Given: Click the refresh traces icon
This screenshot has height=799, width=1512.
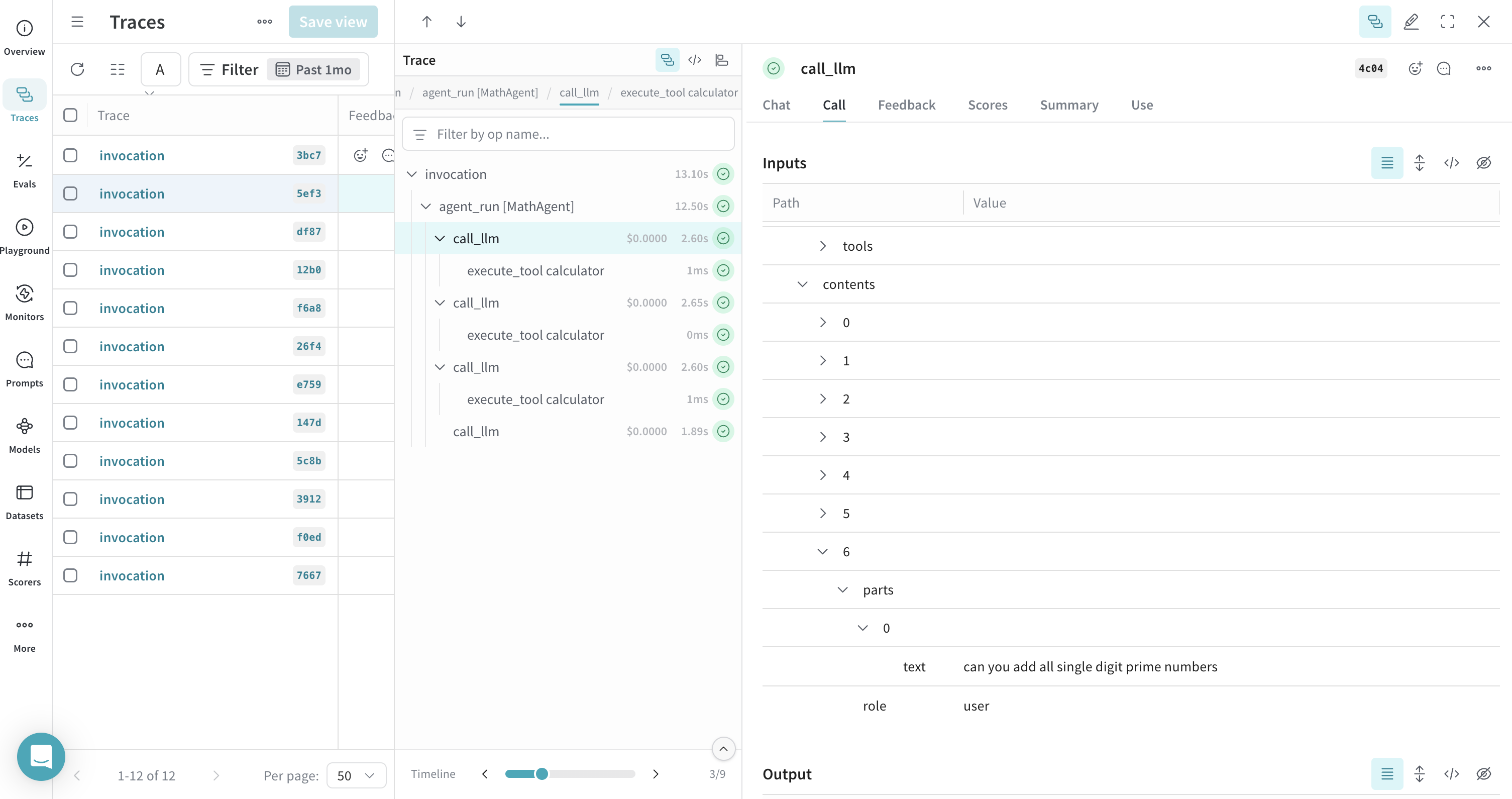Looking at the screenshot, I should (77, 69).
